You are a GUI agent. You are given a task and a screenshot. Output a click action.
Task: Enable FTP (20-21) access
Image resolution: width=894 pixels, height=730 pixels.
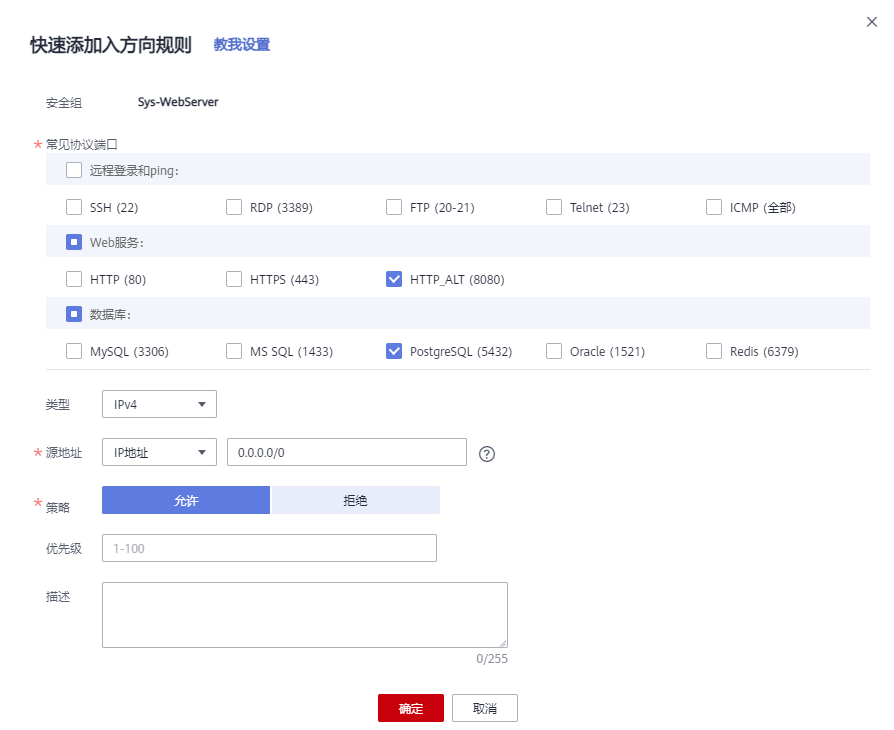(394, 207)
